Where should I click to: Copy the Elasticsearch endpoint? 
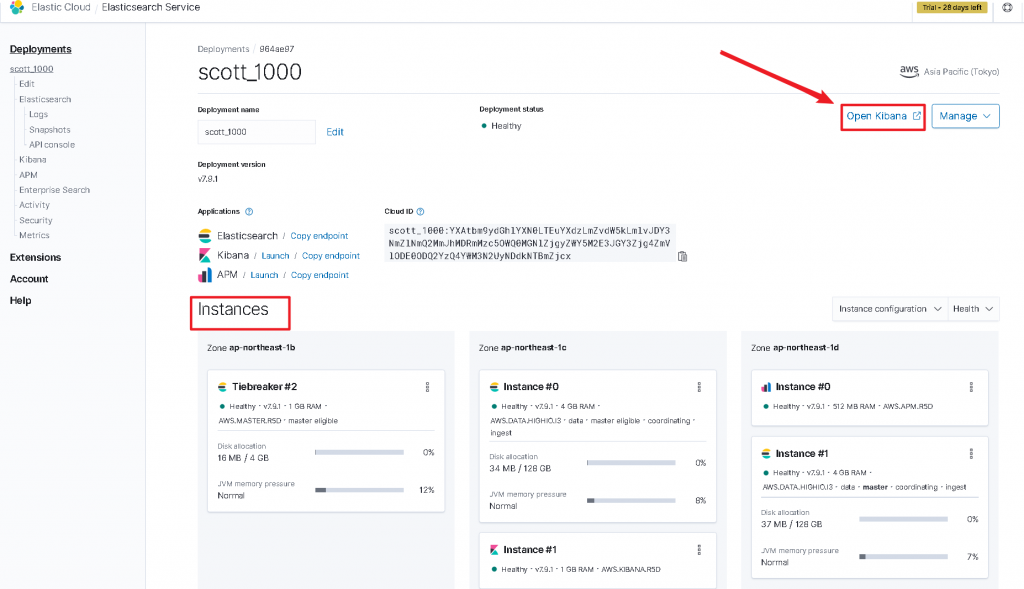pos(319,236)
